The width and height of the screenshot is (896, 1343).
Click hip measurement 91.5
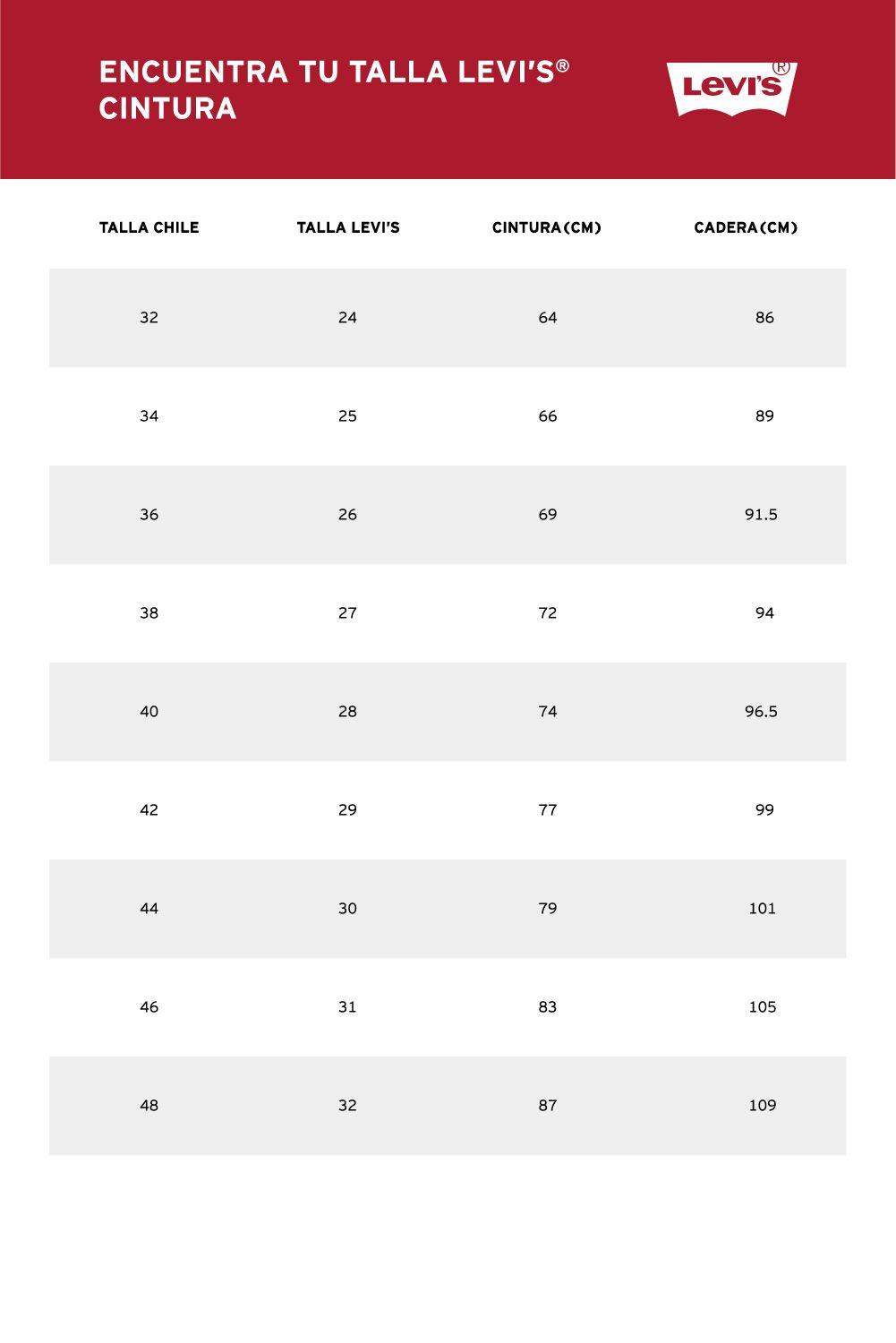click(761, 515)
